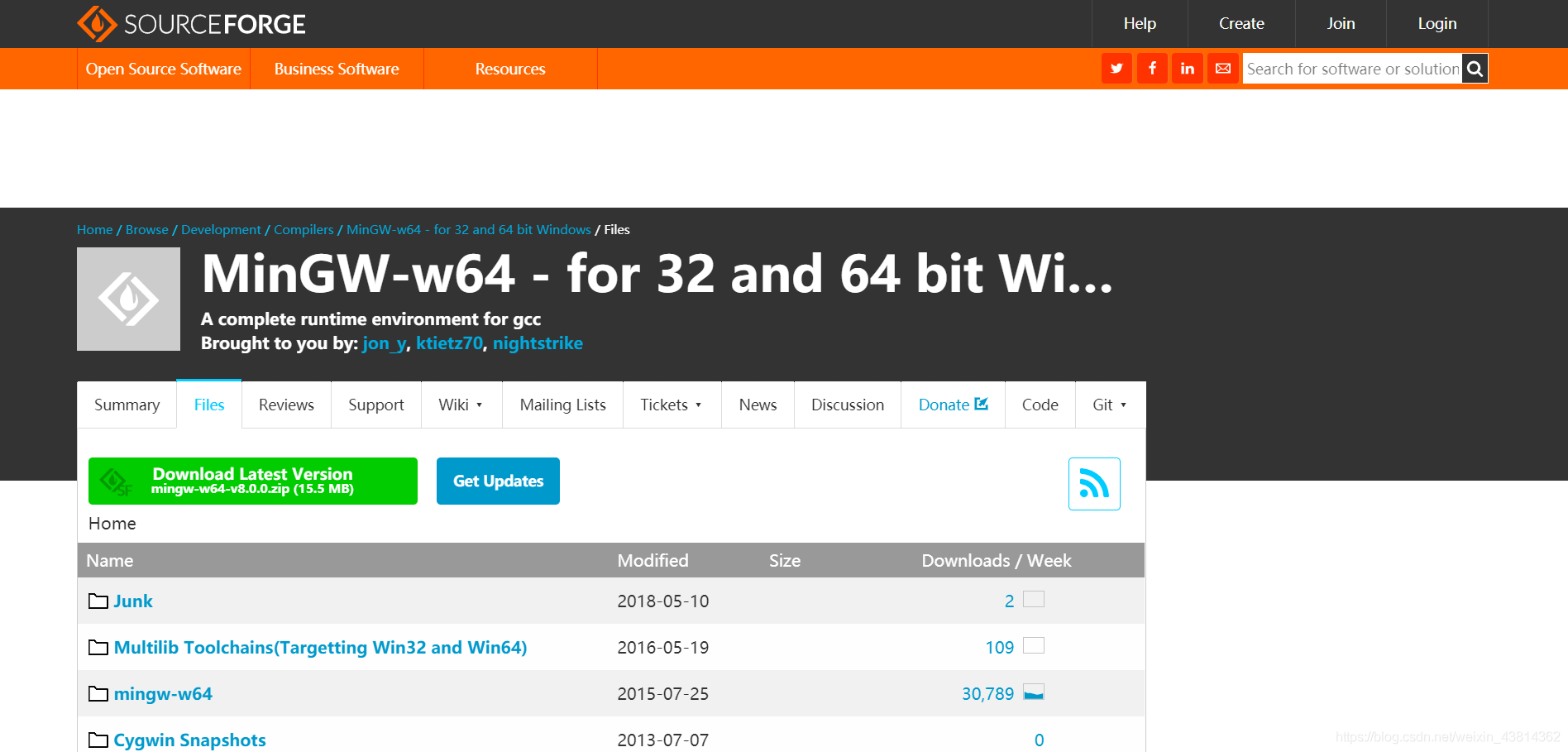1568x752 pixels.
Task: Click the email share icon
Action: point(1223,69)
